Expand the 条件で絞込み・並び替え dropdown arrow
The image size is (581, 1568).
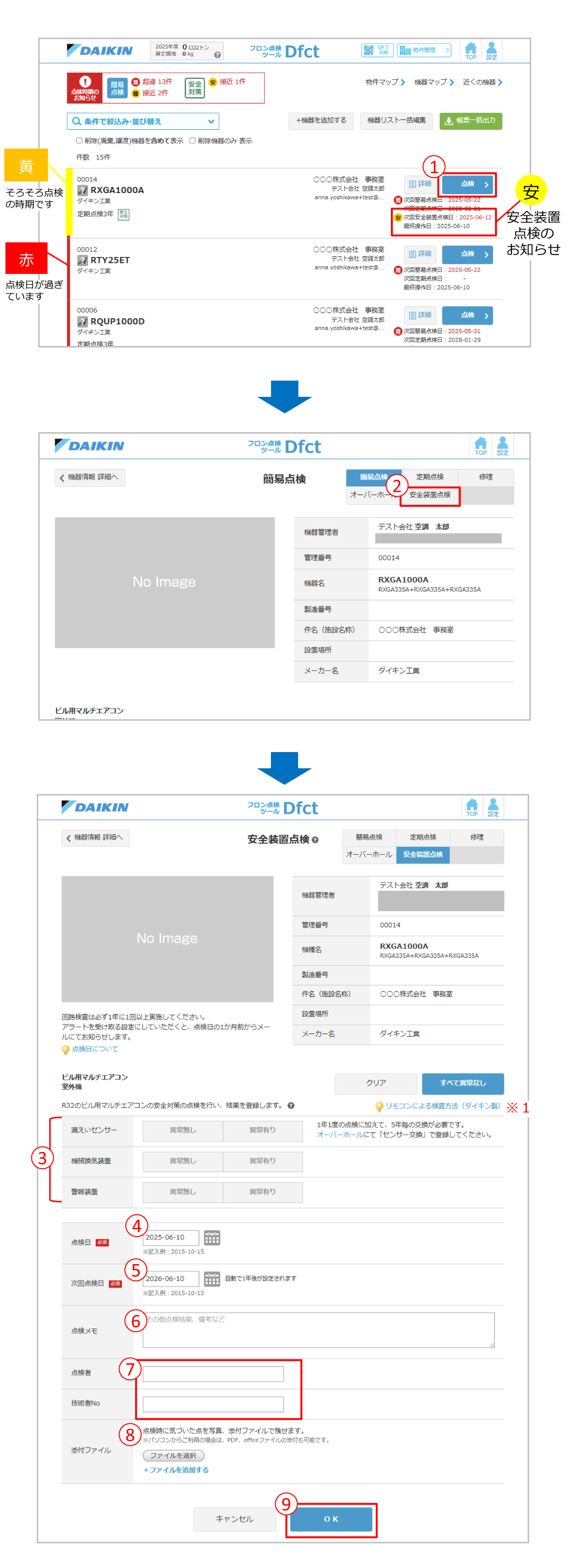coord(211,121)
